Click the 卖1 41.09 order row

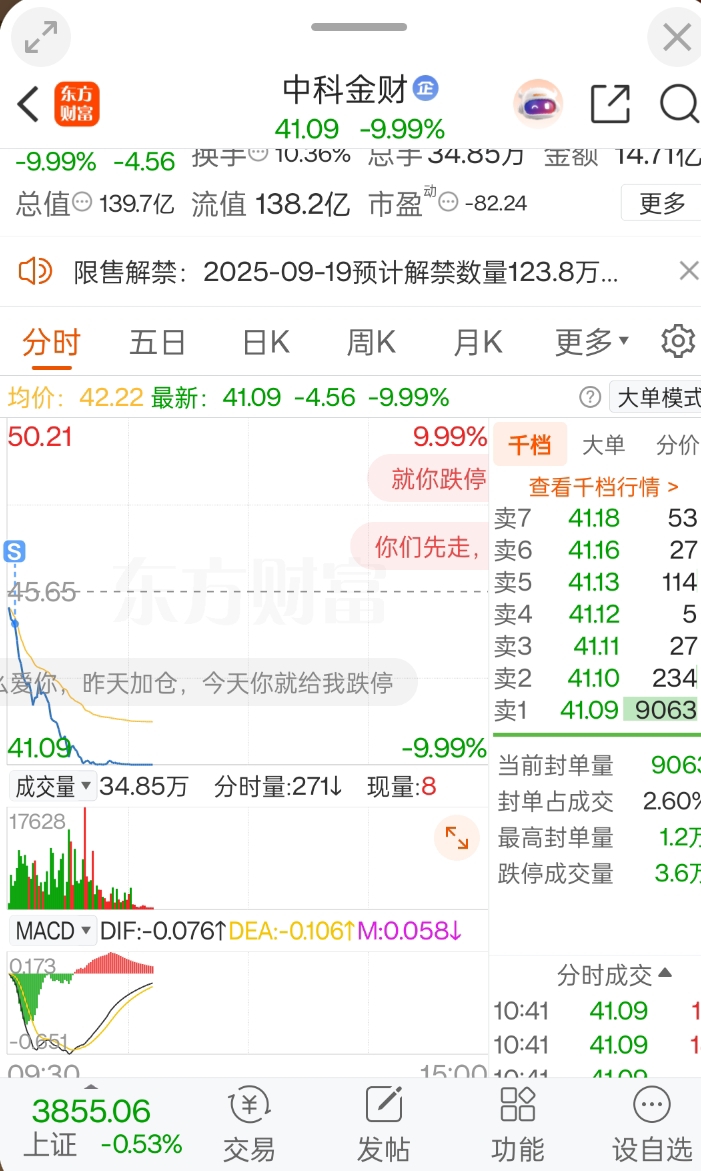point(596,709)
